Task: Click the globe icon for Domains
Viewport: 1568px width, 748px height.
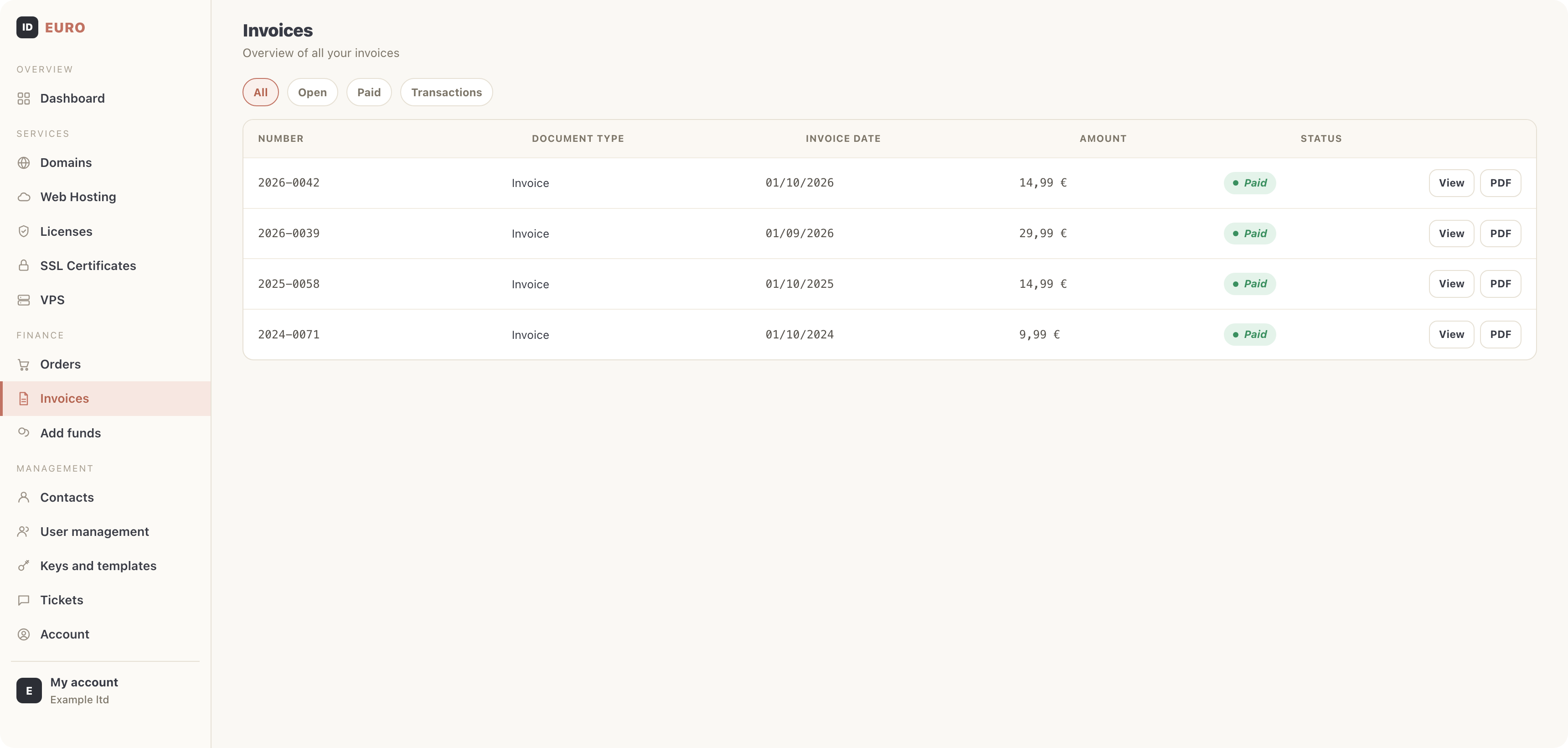Action: 24,163
